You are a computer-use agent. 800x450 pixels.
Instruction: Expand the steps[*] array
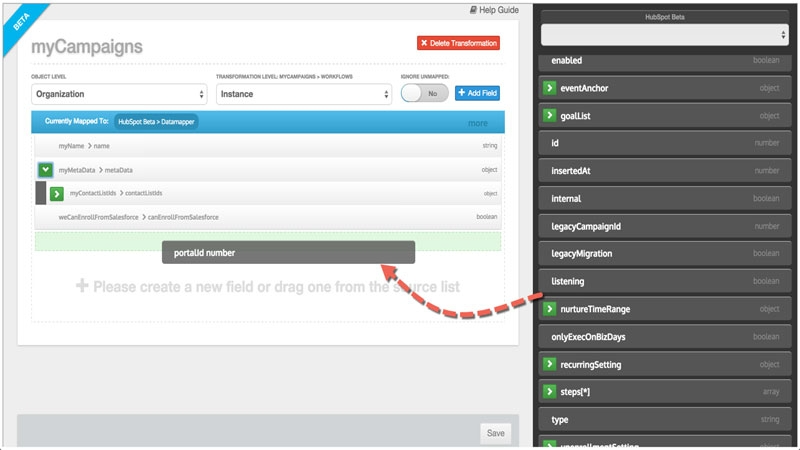coord(549,392)
